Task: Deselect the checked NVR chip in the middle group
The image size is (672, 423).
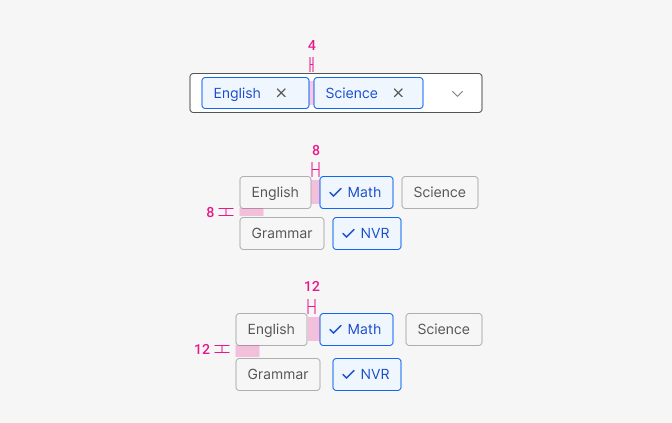Action: pyautogui.click(x=367, y=233)
